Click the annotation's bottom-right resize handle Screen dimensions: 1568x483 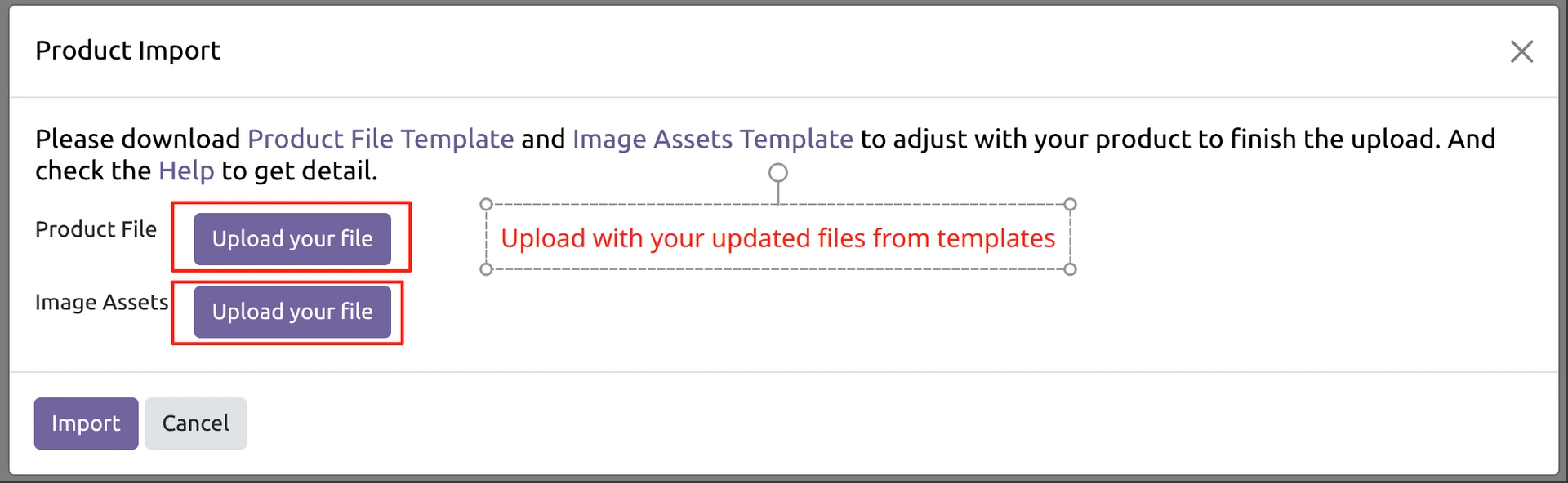click(1070, 269)
